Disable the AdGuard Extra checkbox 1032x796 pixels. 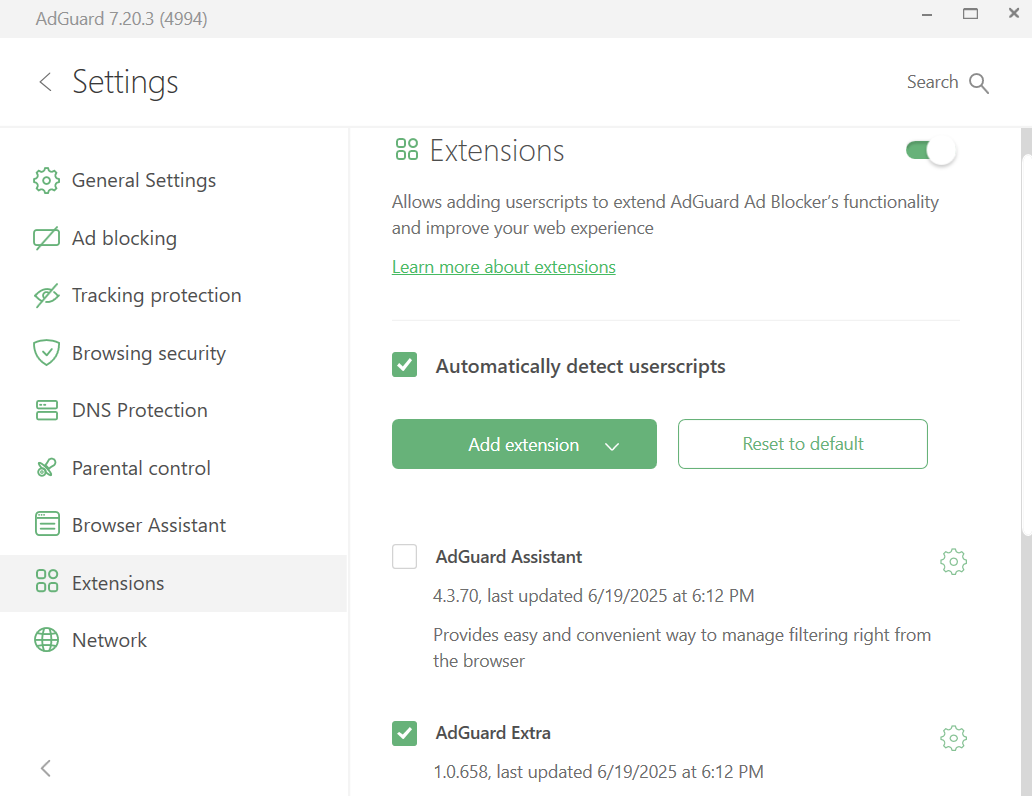pyautogui.click(x=404, y=733)
